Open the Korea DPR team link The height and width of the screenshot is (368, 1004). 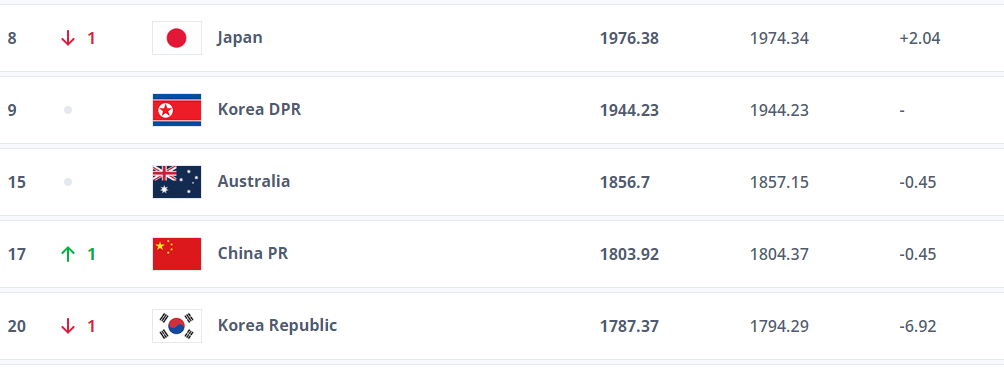coord(259,109)
